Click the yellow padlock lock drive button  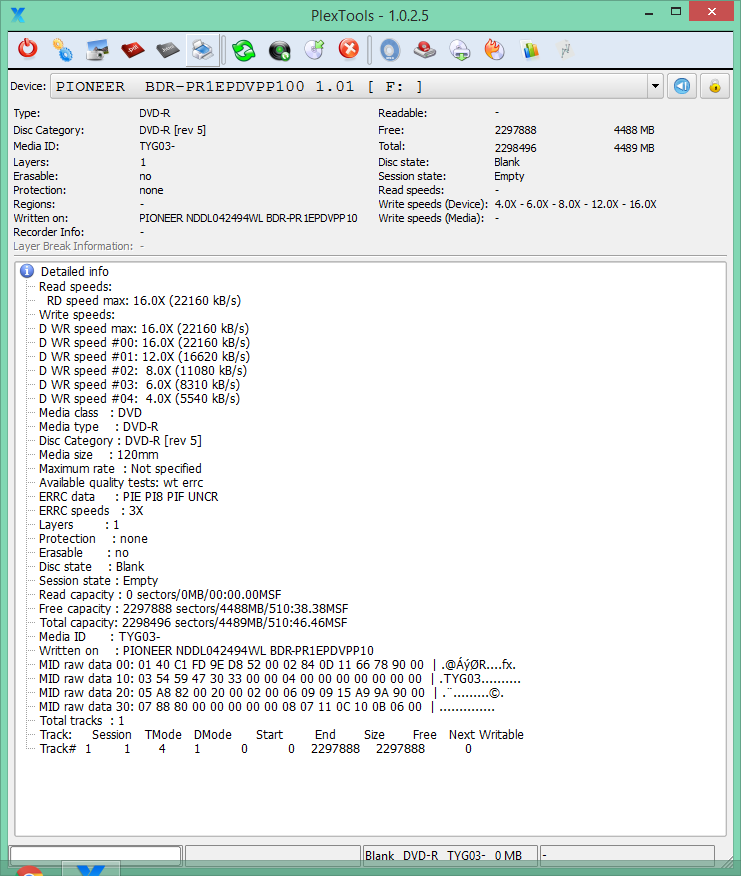point(715,86)
